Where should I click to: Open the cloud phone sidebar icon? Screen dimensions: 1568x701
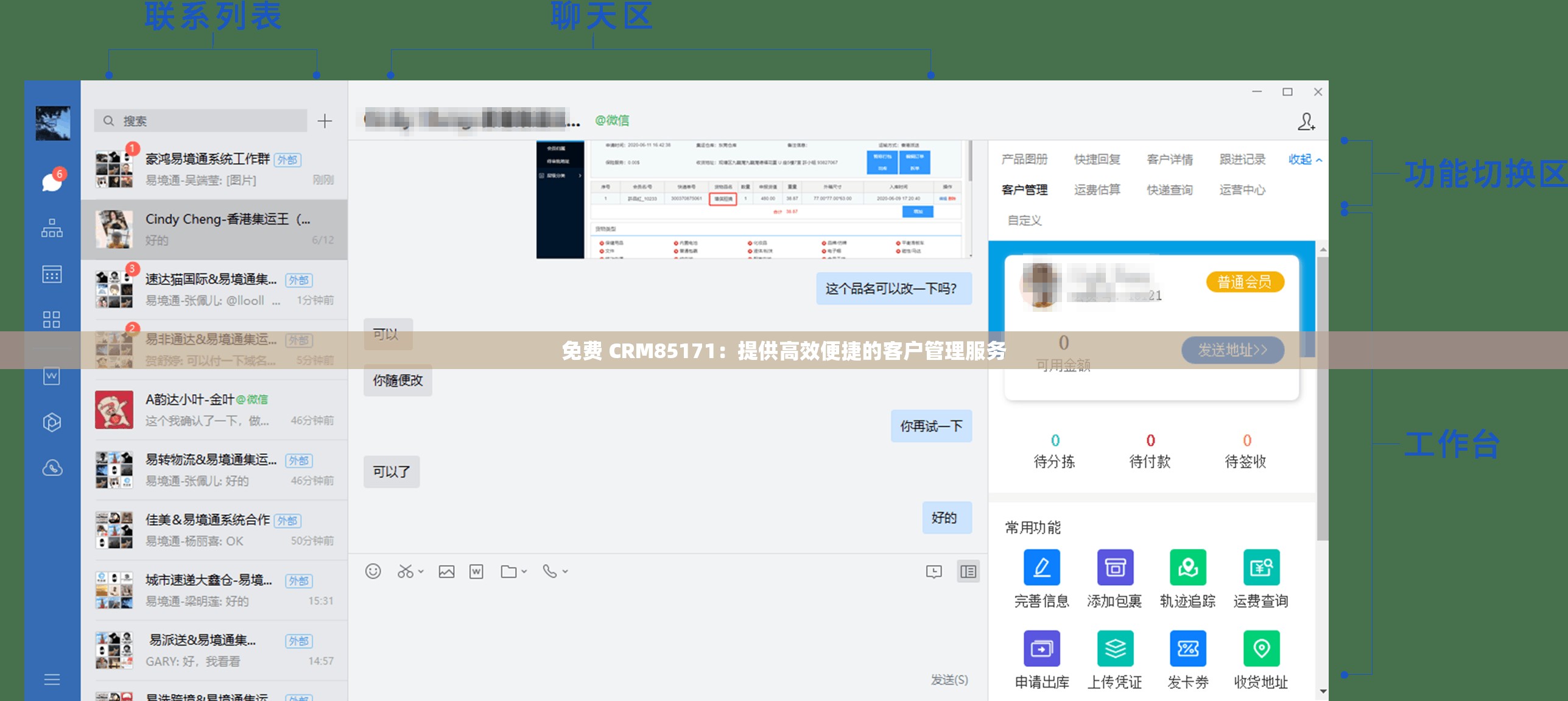[x=52, y=468]
